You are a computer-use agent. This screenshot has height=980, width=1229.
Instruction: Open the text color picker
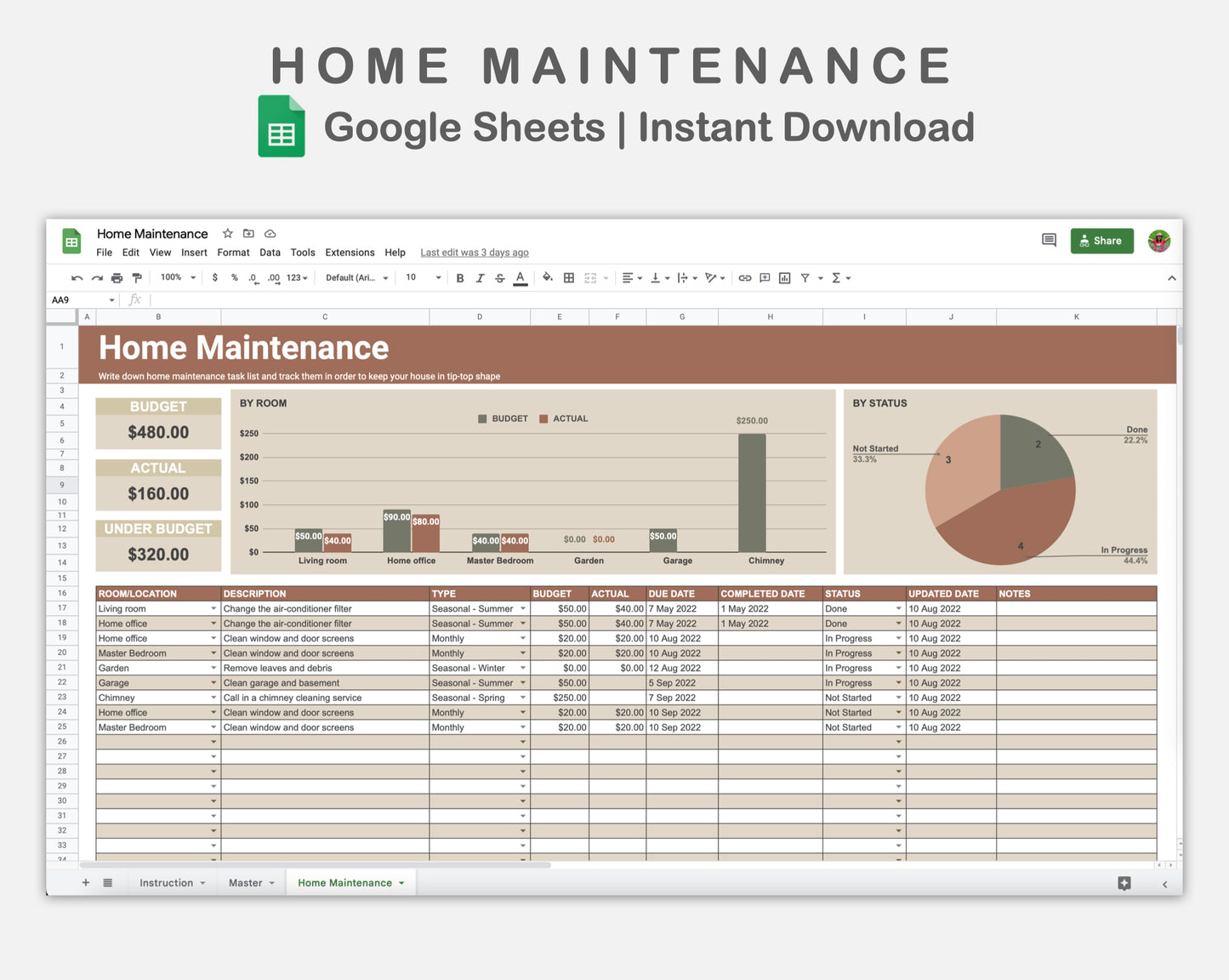[520, 277]
